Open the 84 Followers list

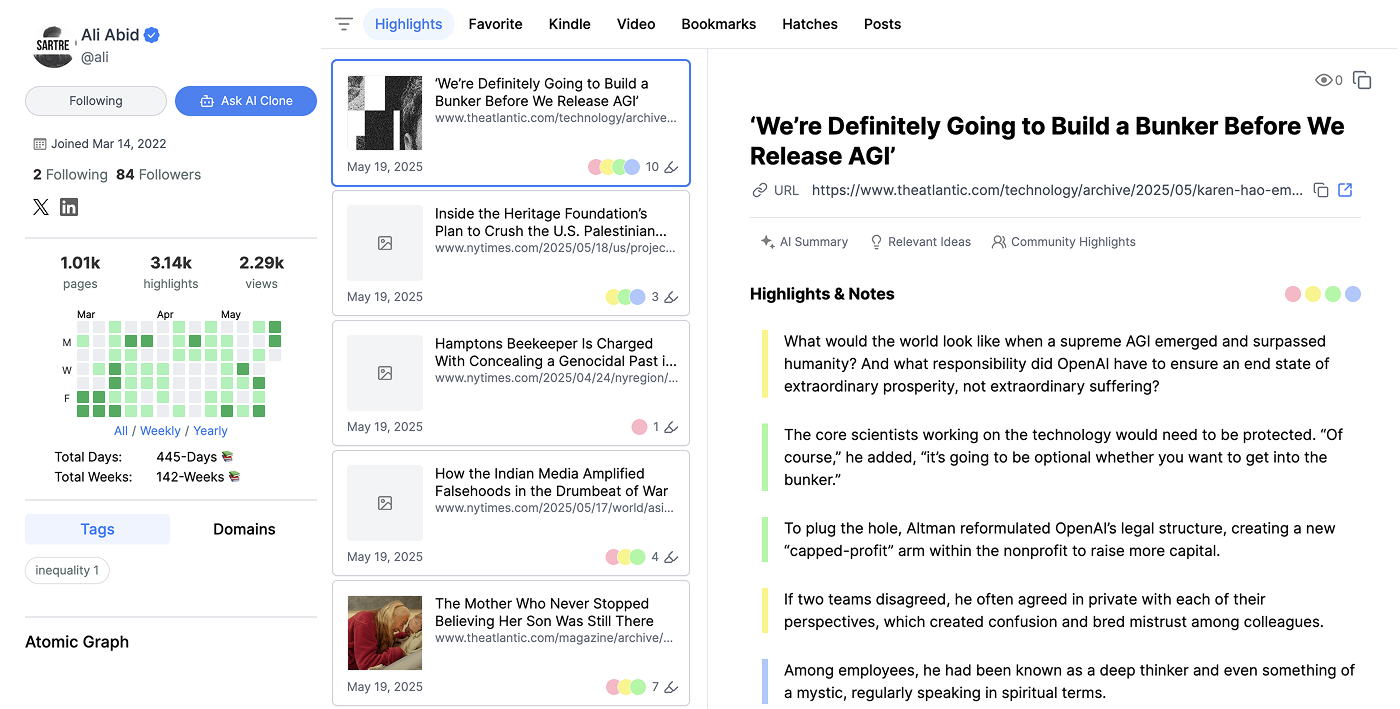click(158, 174)
